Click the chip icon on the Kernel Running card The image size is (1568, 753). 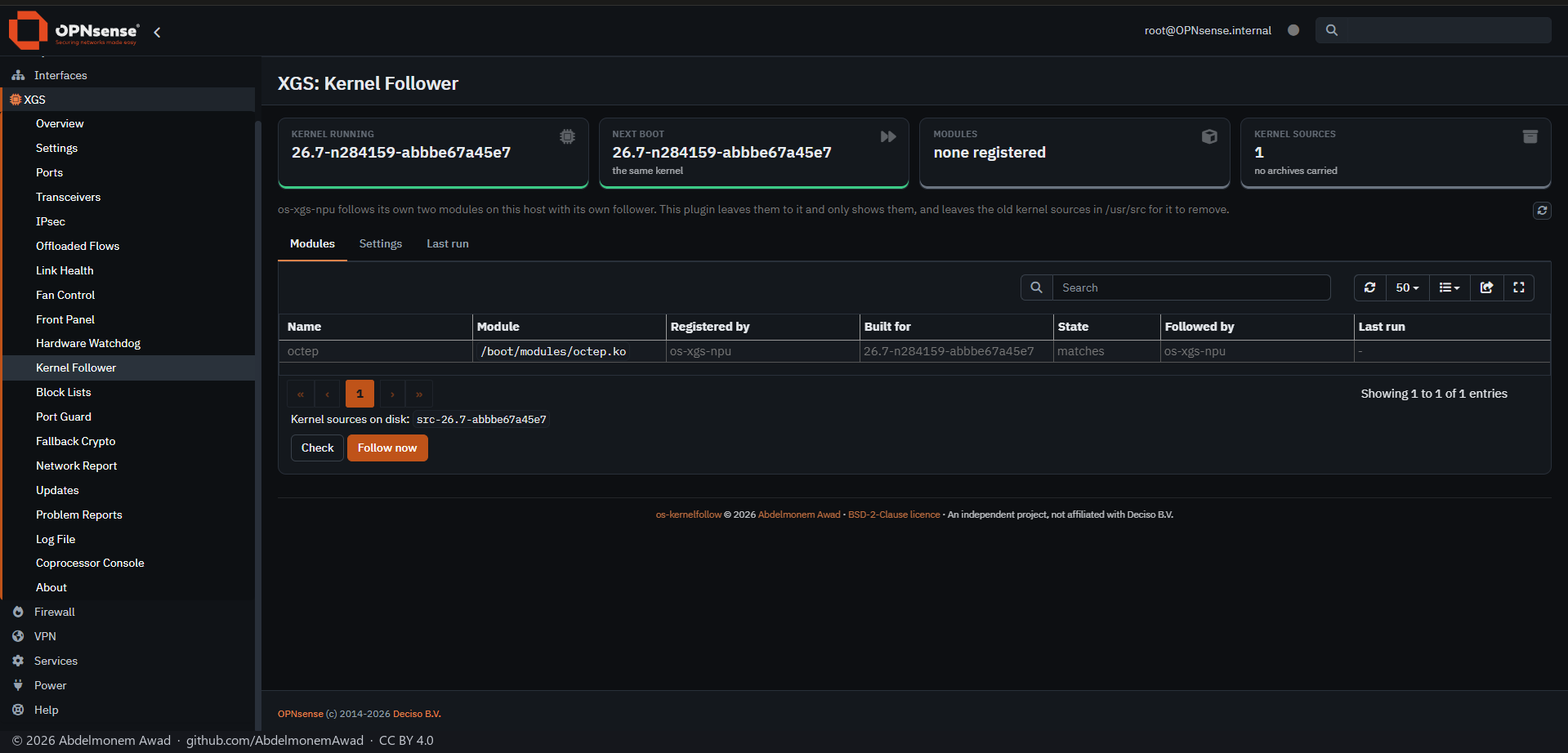click(567, 136)
